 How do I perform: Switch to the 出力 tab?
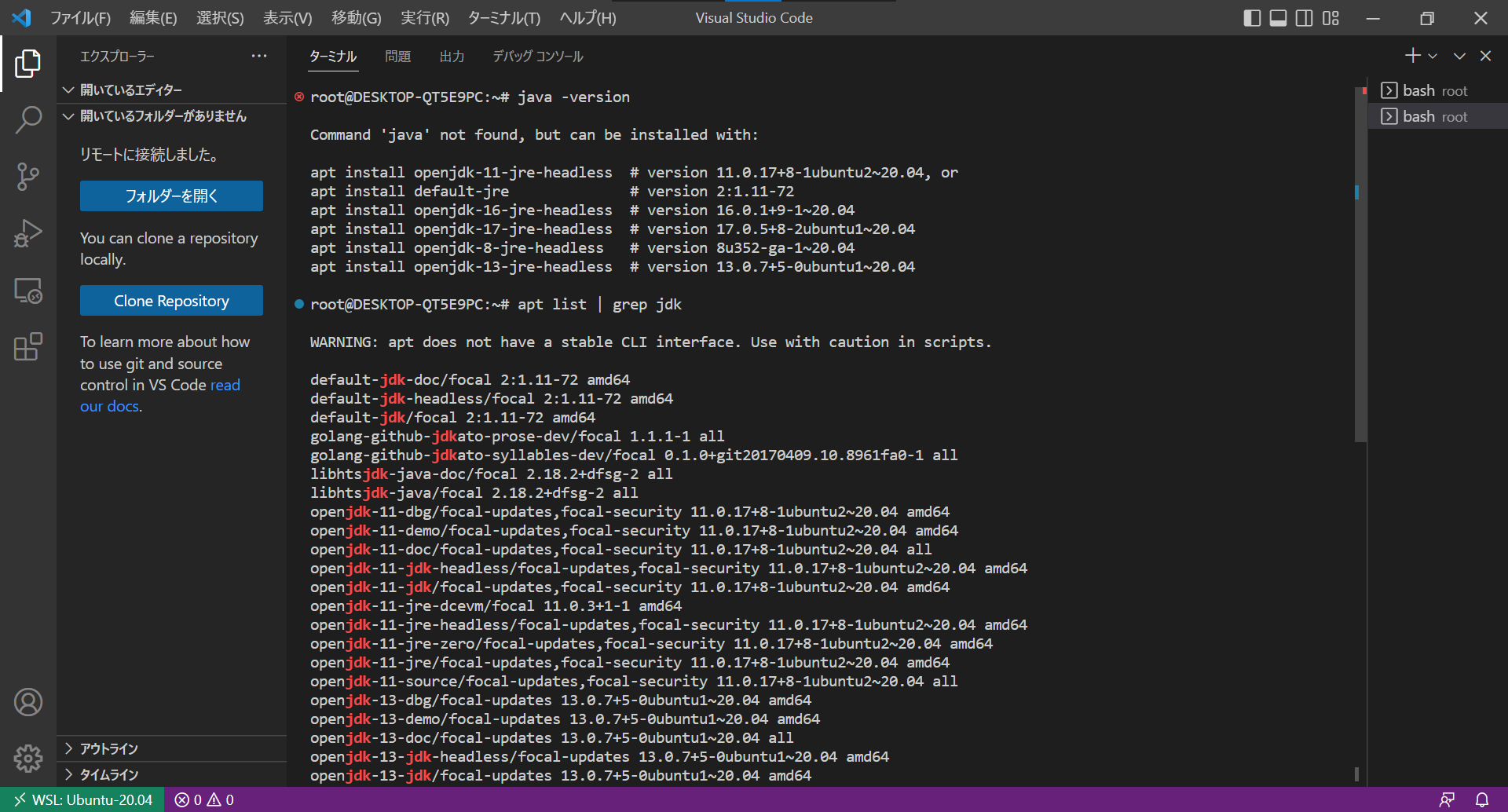point(452,57)
